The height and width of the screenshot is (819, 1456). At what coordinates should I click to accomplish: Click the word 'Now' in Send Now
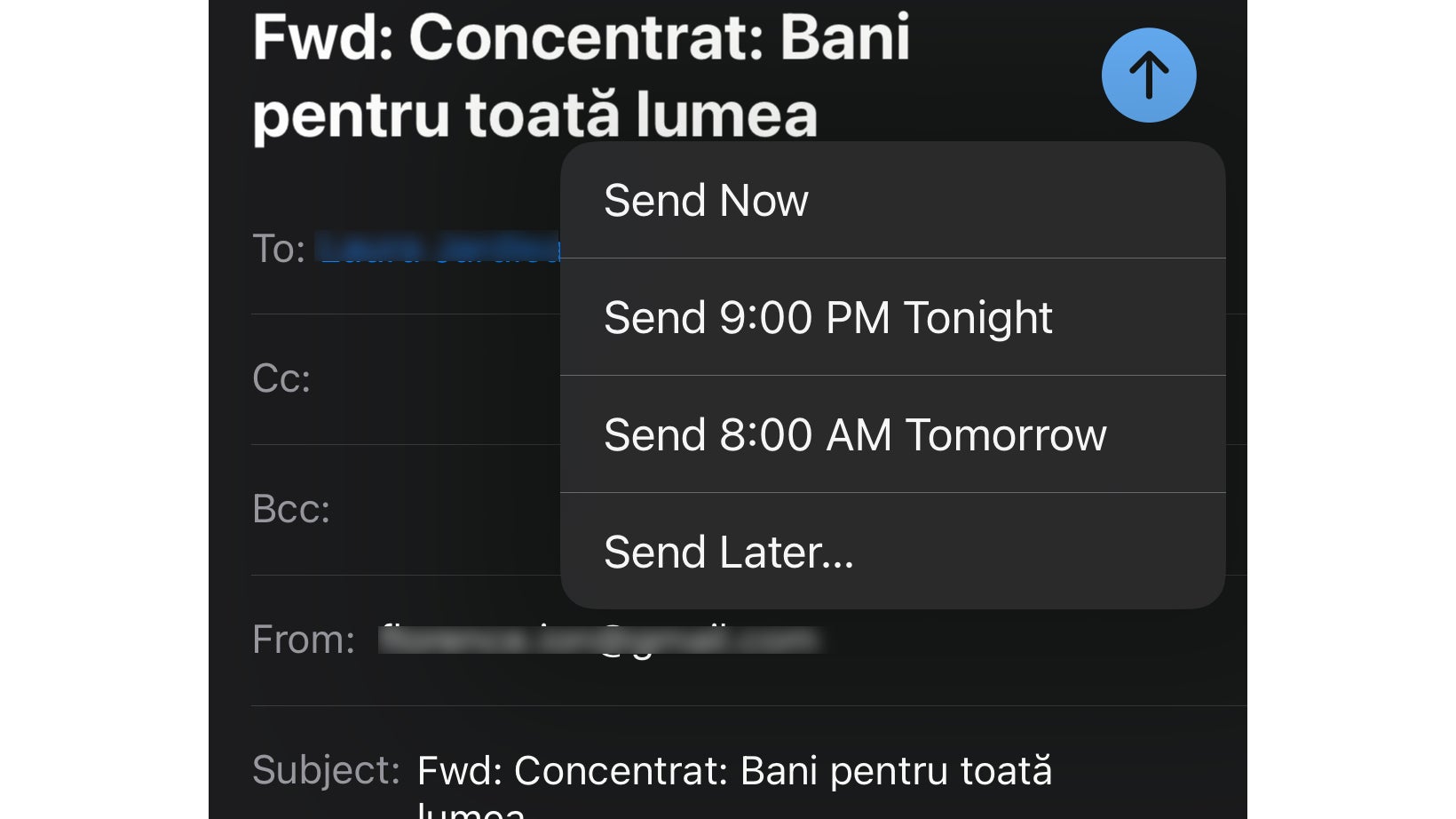pos(764,201)
